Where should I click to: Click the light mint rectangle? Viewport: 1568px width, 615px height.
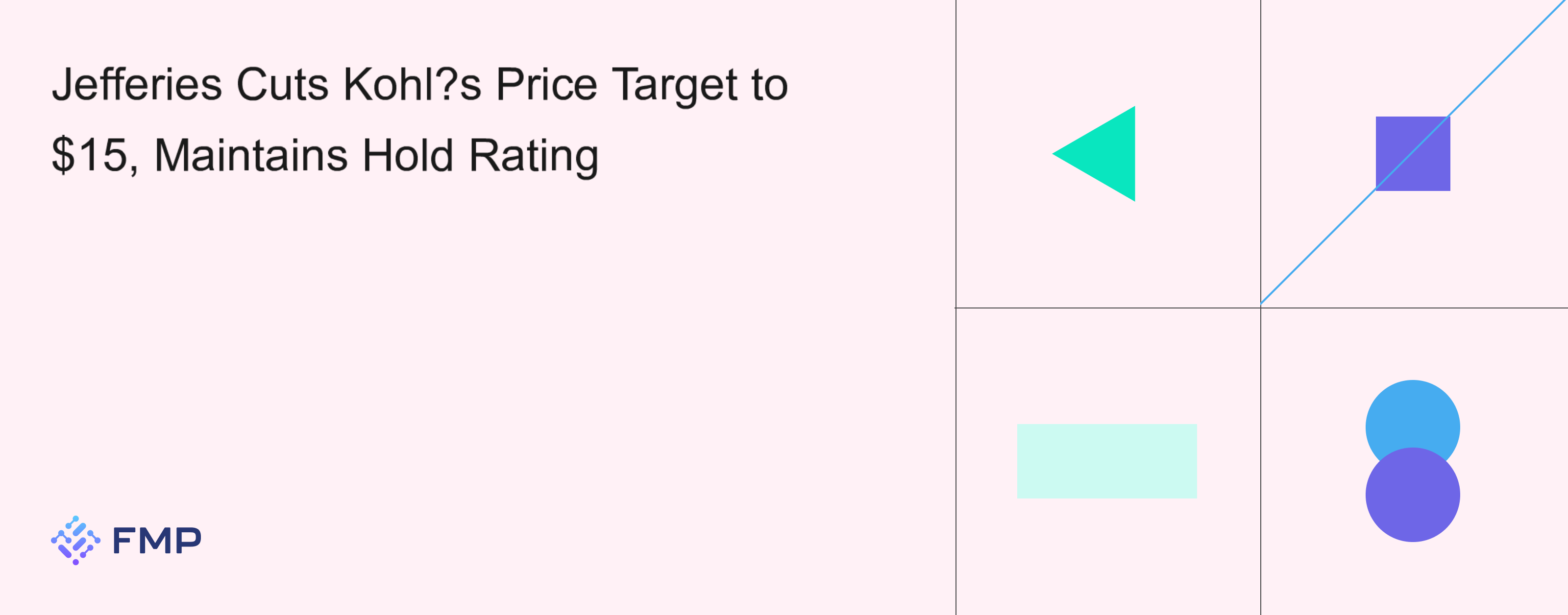click(1106, 461)
